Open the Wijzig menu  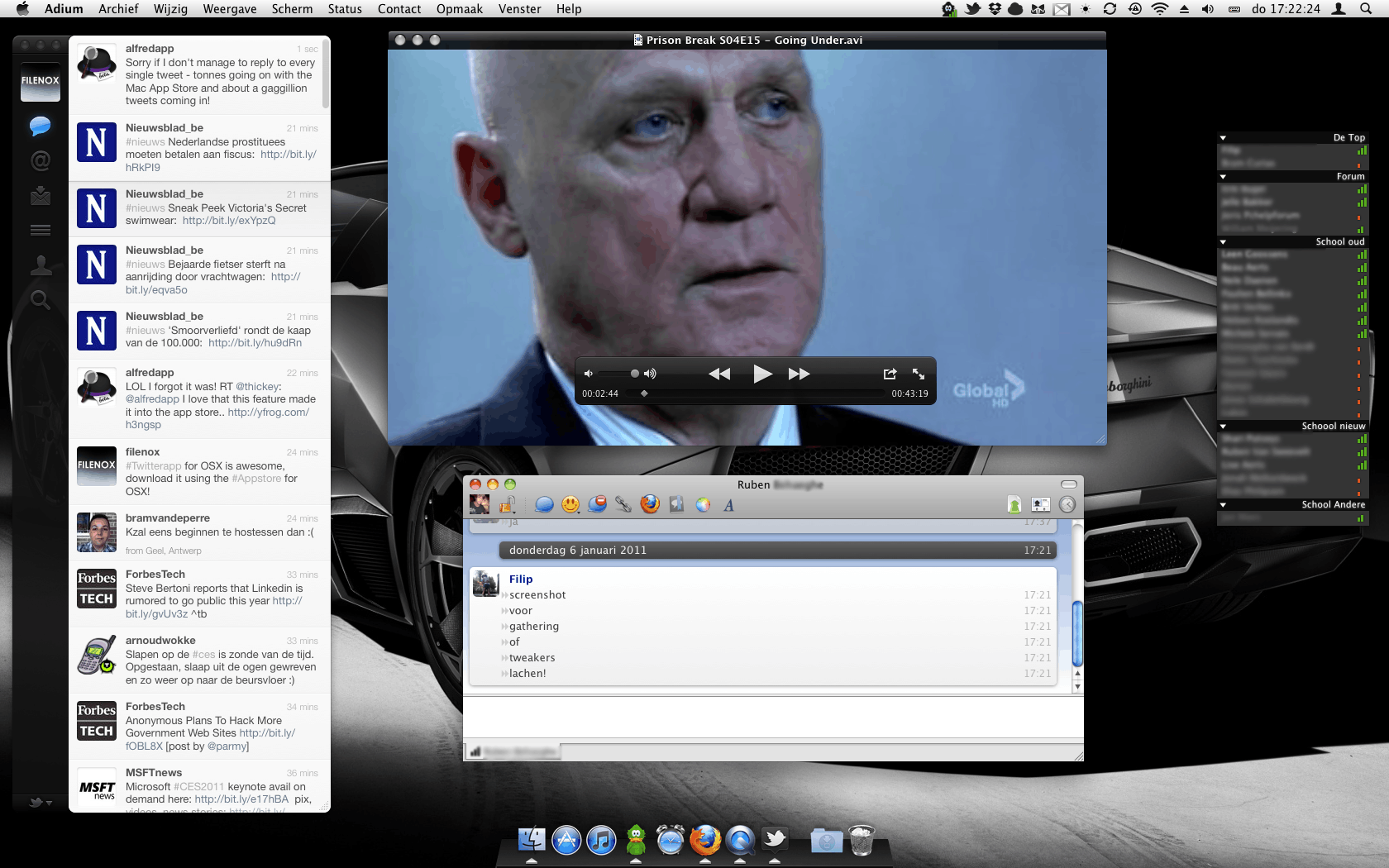[170, 9]
